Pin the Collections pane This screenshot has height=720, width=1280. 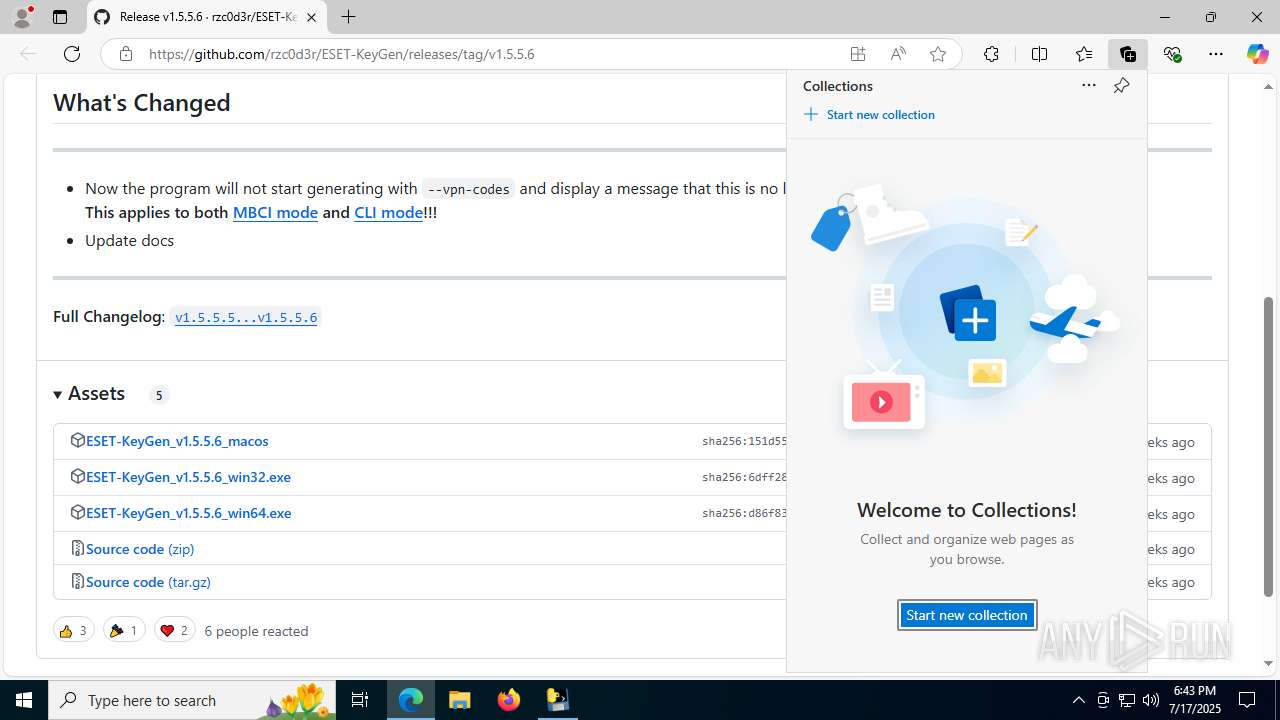click(1121, 86)
